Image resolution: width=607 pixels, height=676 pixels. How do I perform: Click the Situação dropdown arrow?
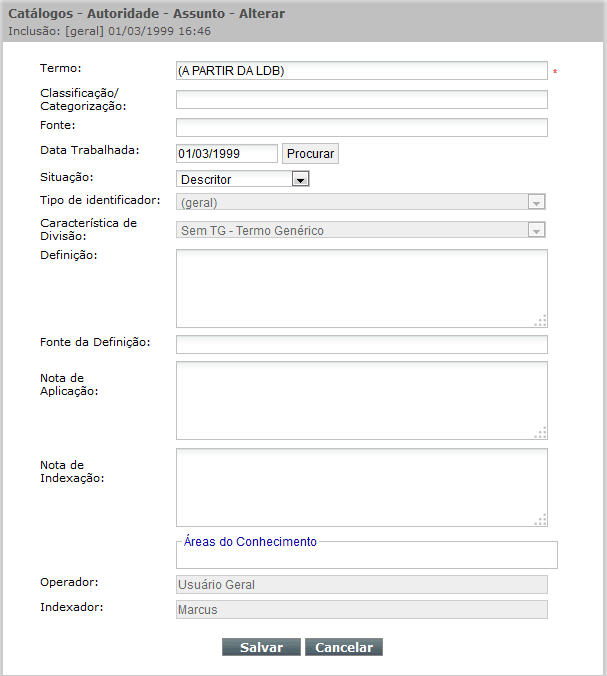coord(300,179)
